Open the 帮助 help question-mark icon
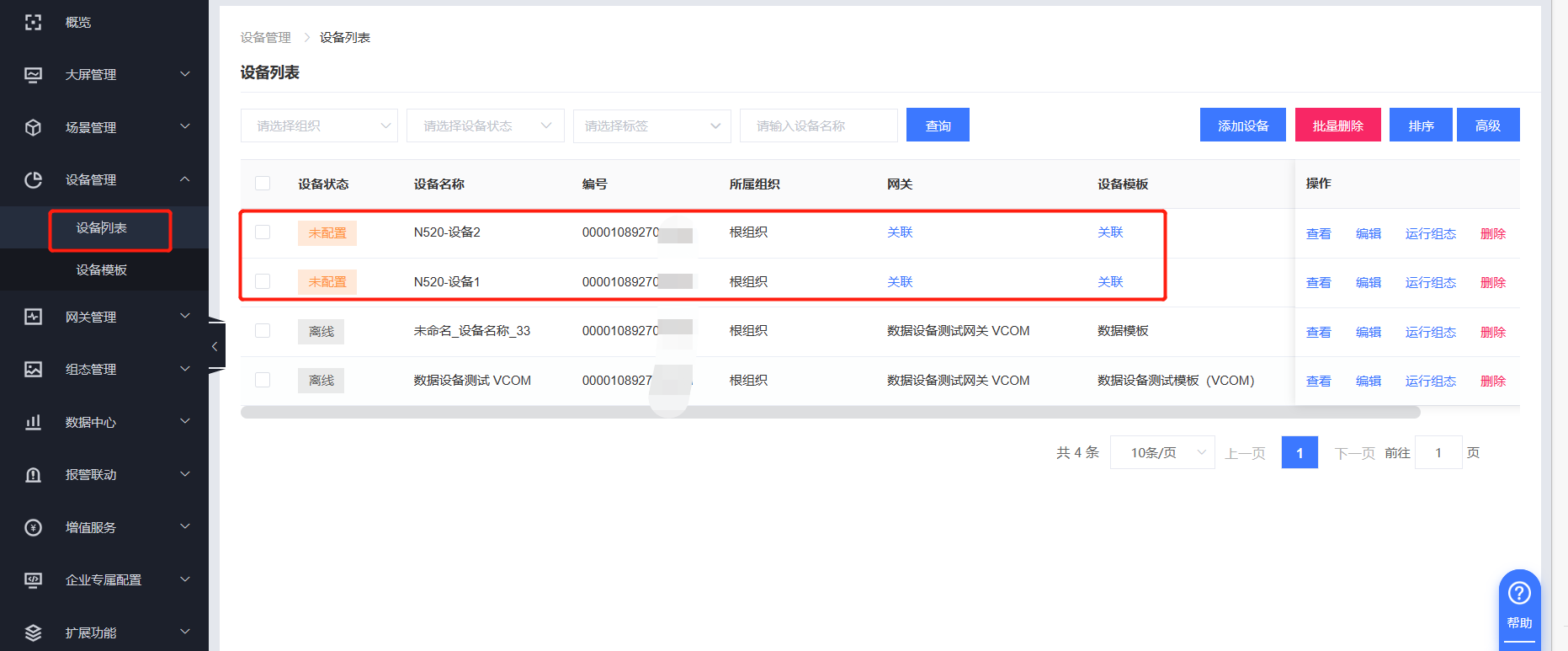 point(1519,594)
